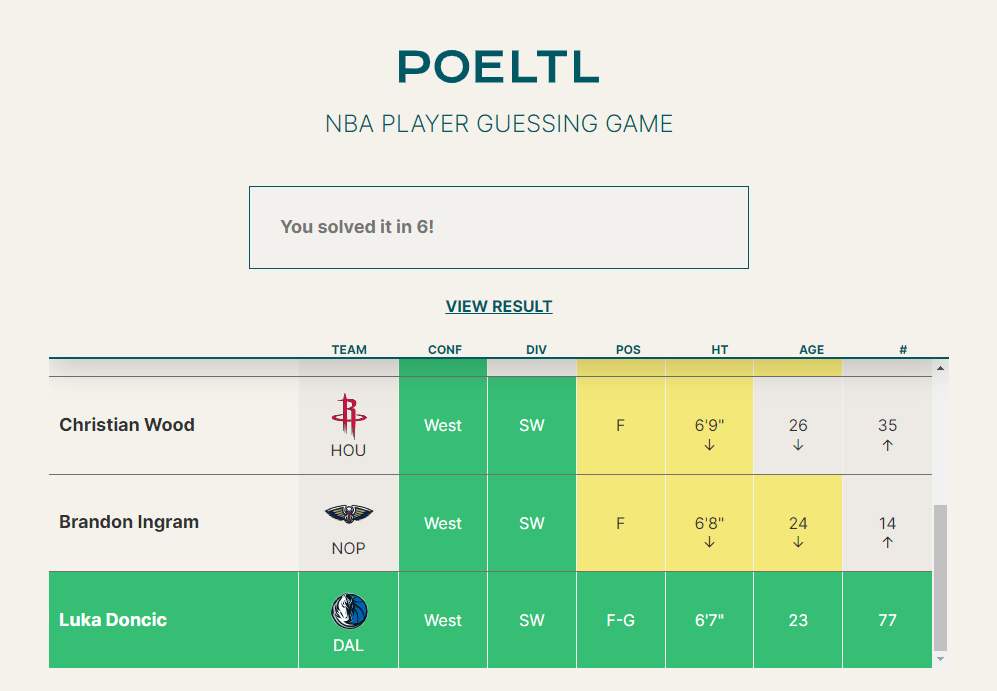Viewport: 997px width, 691px height.
Task: Click the POS column header
Action: click(628, 350)
